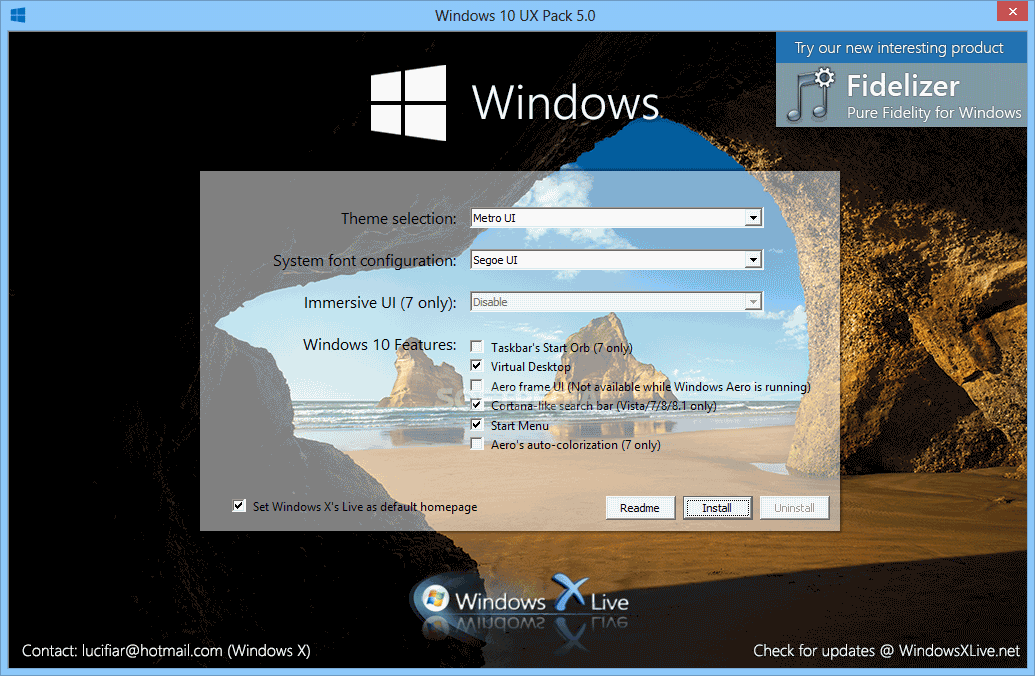The width and height of the screenshot is (1035, 676).
Task: Click the 'Pure Fidelity for Windows' text
Action: tap(934, 113)
